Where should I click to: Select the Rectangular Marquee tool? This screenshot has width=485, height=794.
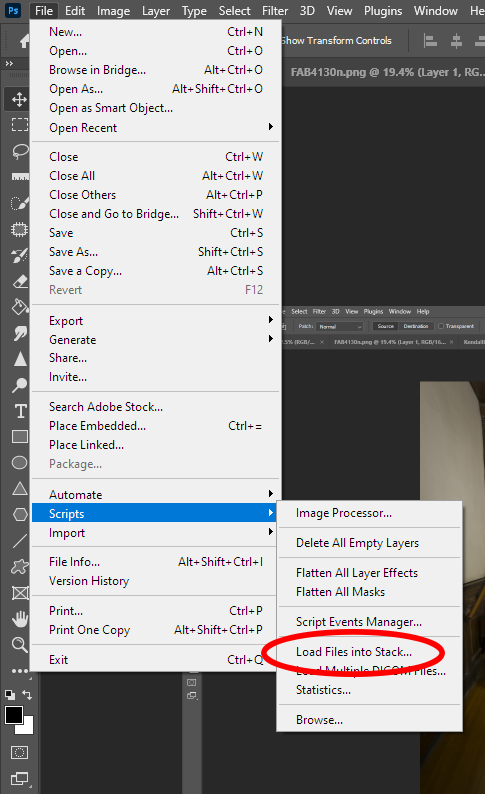coord(19,125)
